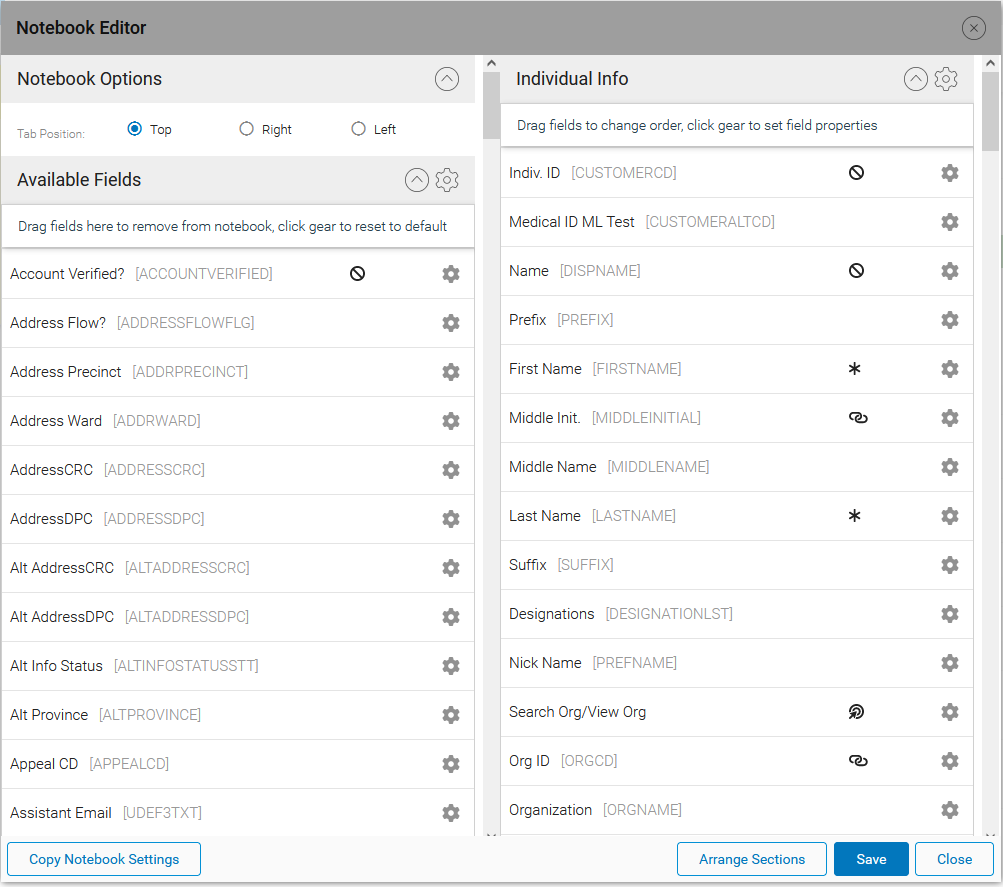Select the Suffix field label
Viewport: 1003px width, 887px height.
[528, 565]
